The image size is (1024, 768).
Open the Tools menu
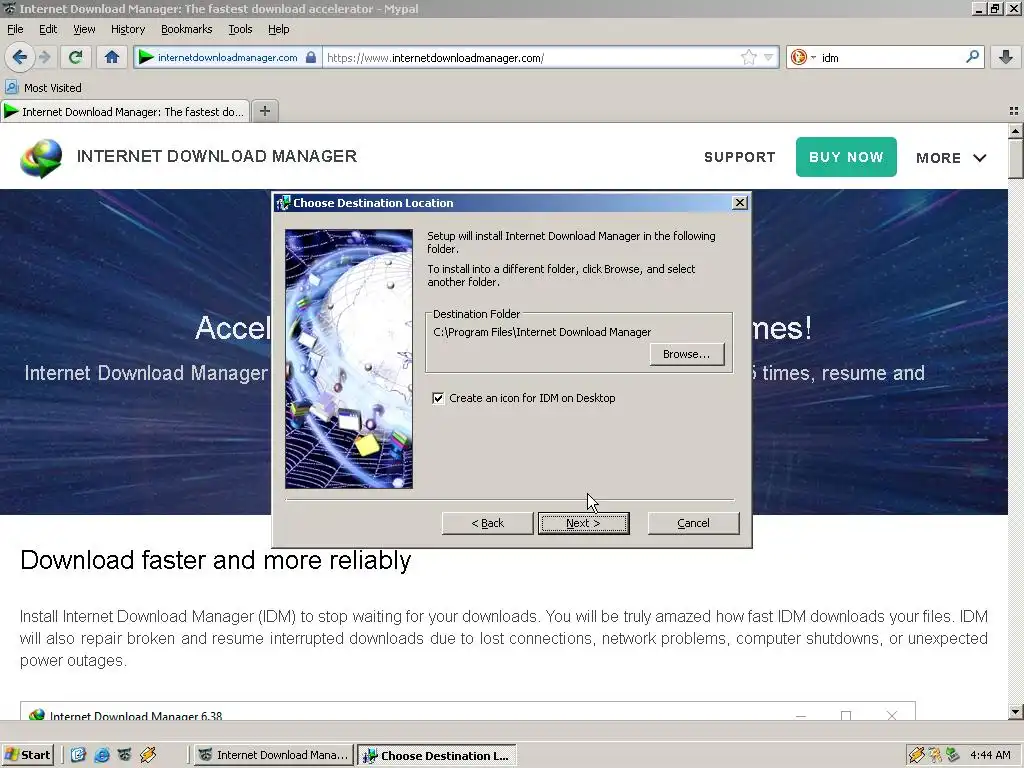240,29
